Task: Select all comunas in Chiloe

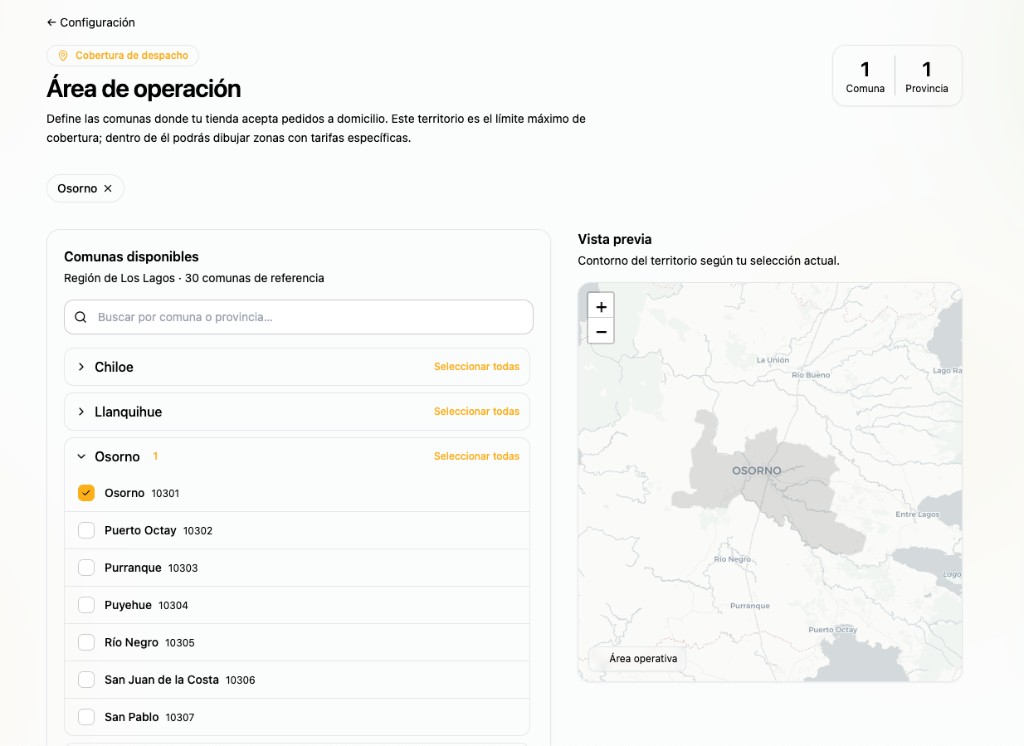Action: click(x=476, y=366)
